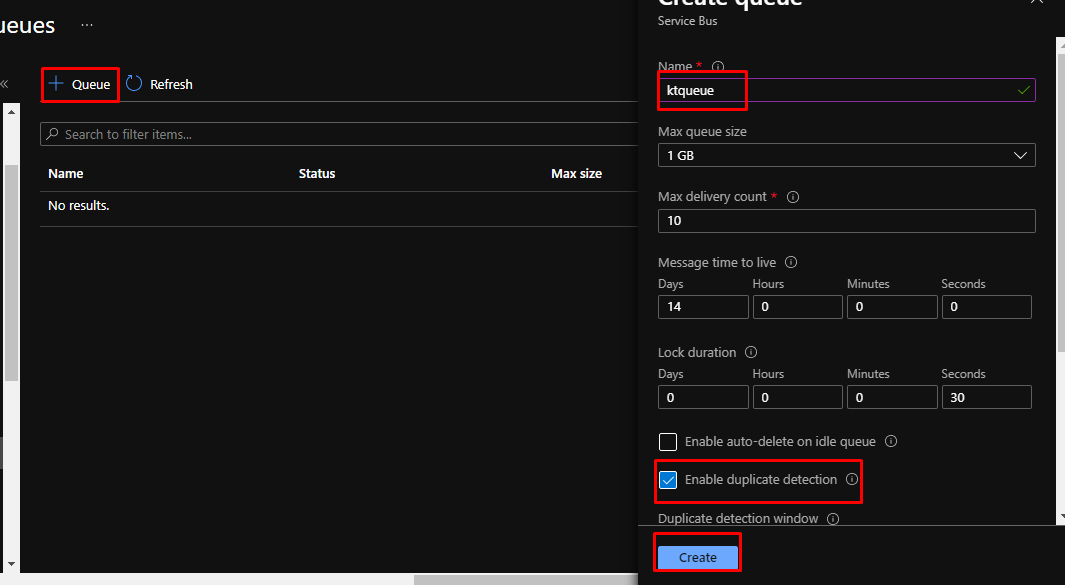Show info for Message time to live
The image size is (1065, 585).
tap(791, 263)
